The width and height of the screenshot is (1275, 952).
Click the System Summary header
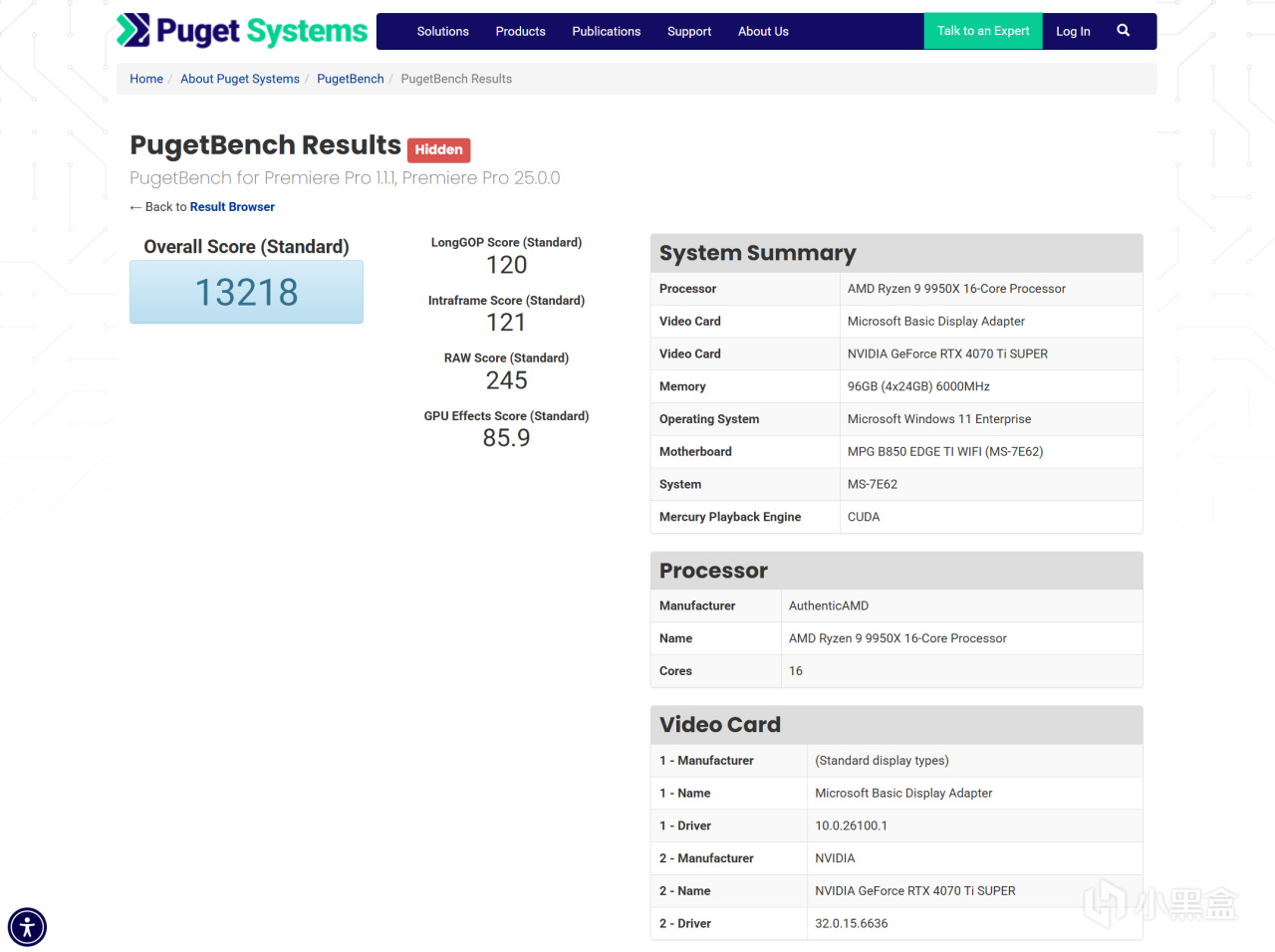896,253
